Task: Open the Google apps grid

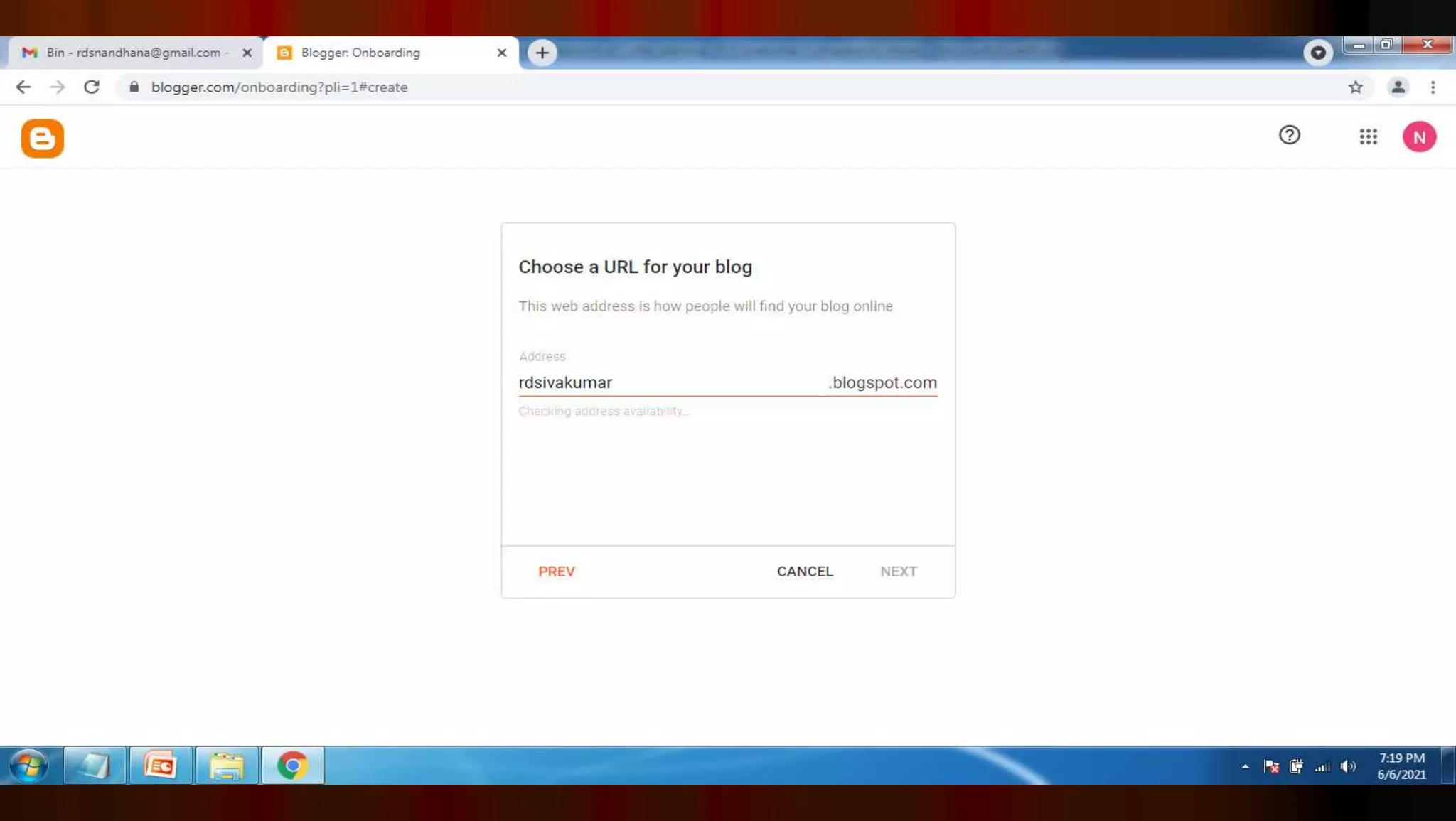Action: click(1368, 136)
